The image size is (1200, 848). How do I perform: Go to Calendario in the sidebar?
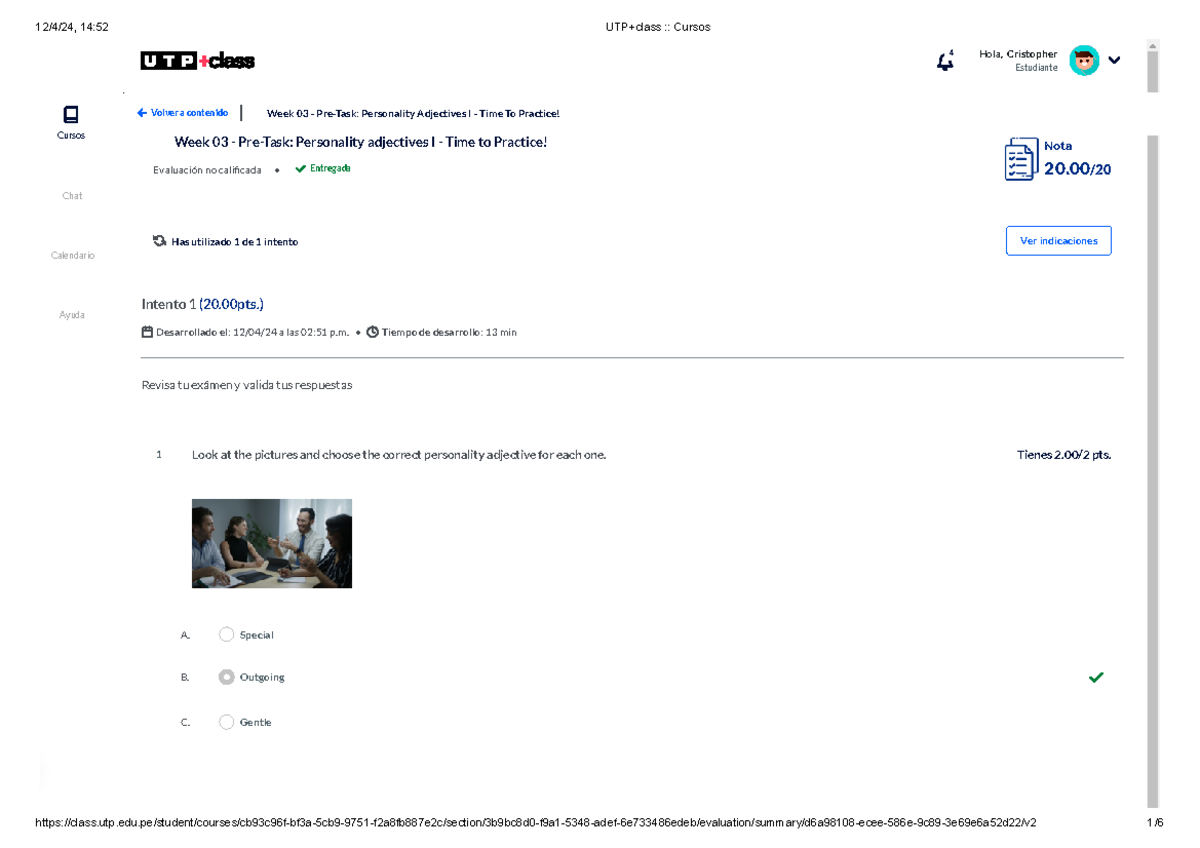73,256
